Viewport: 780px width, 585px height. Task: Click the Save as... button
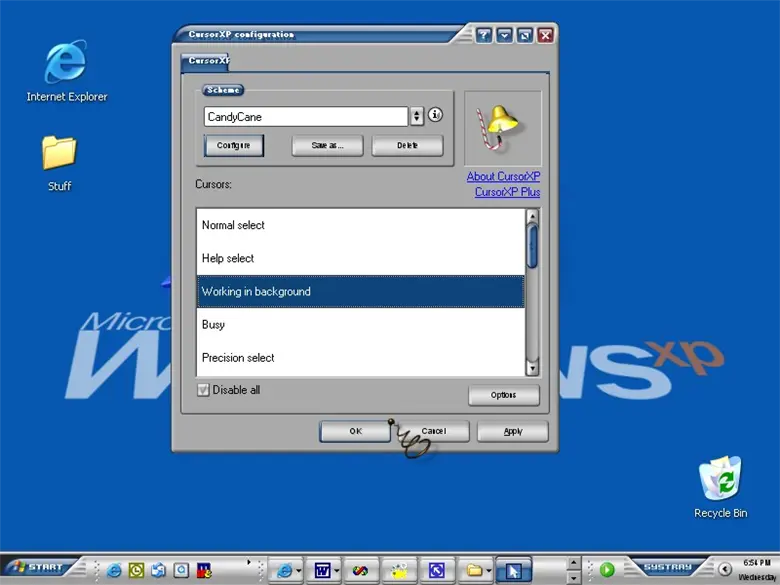point(327,146)
